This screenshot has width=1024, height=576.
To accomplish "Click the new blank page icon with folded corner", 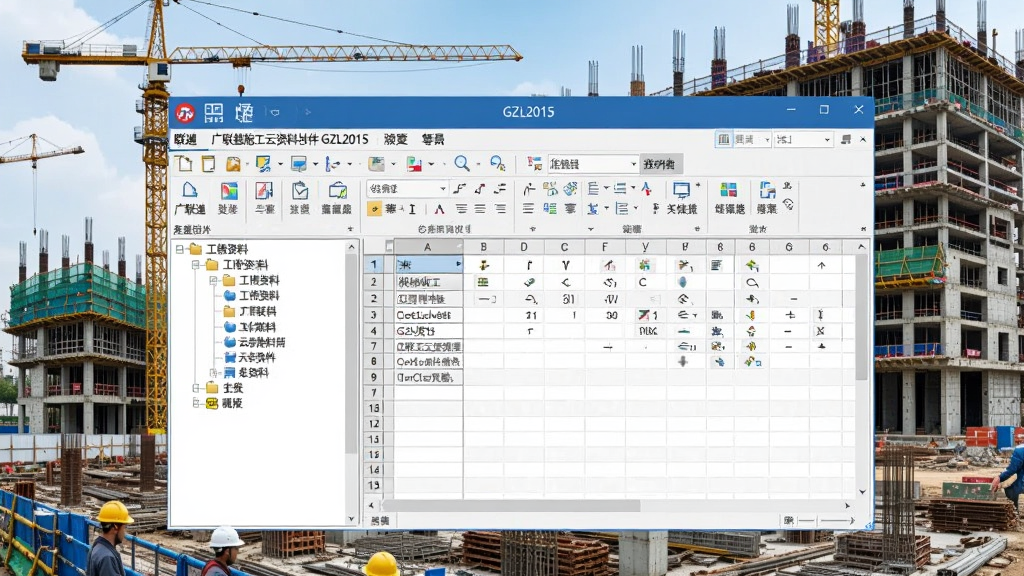I will (185, 163).
